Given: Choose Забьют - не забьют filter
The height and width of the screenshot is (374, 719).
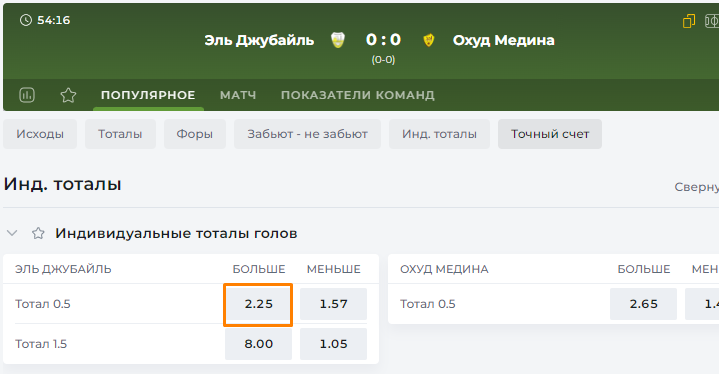Looking at the screenshot, I should click(307, 134).
